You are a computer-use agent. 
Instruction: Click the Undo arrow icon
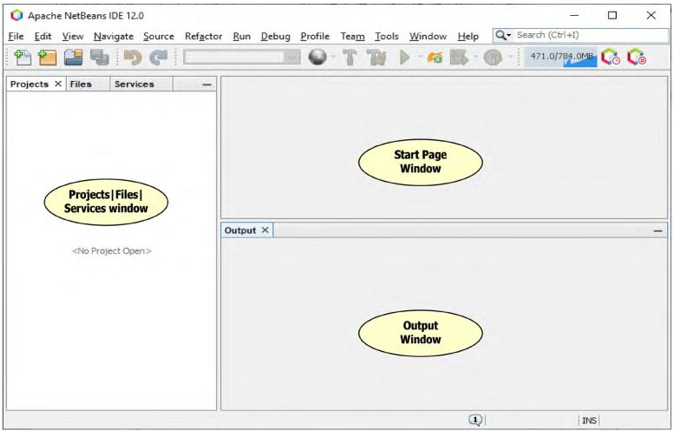click(133, 57)
